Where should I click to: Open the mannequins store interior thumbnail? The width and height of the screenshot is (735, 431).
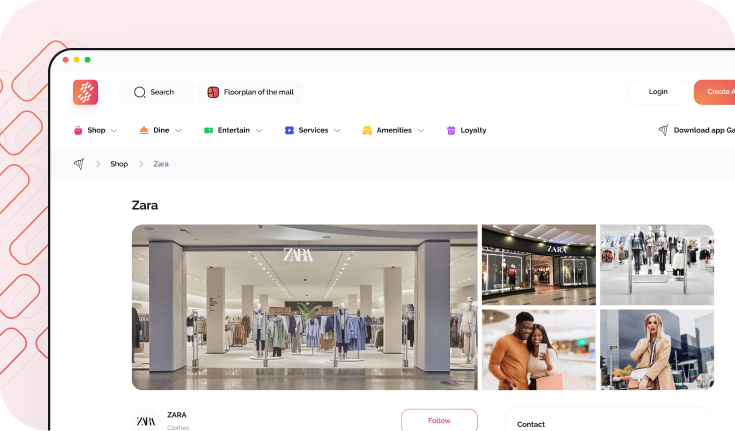[x=657, y=265]
